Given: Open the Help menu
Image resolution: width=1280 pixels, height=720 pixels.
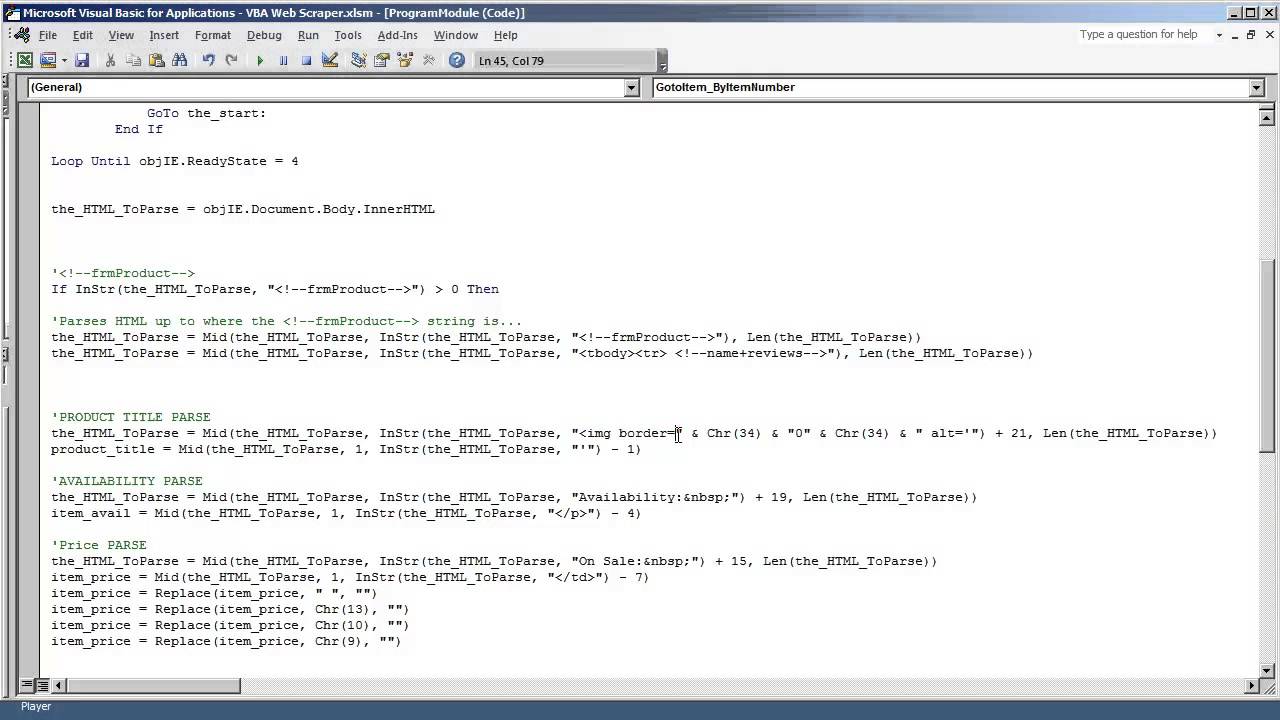Looking at the screenshot, I should [x=506, y=35].
